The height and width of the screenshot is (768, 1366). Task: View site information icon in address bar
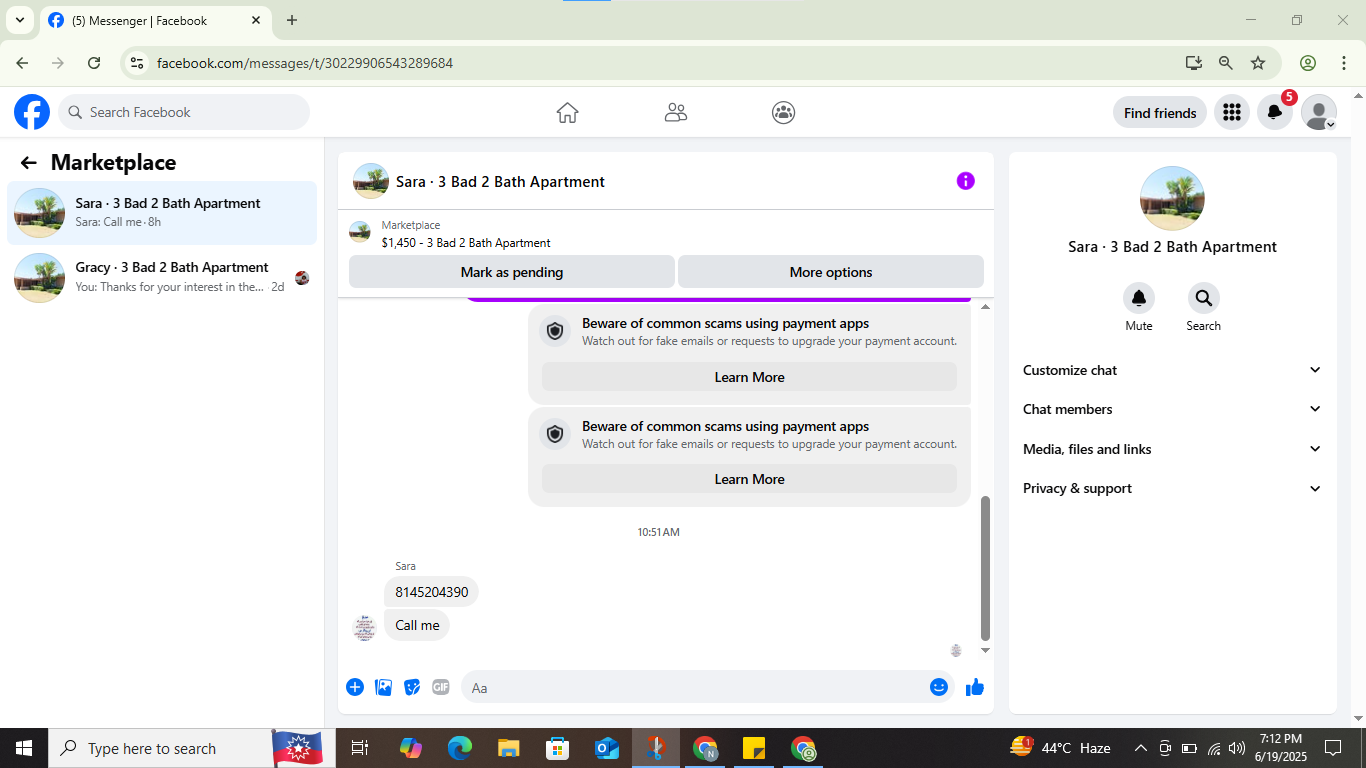pyautogui.click(x=138, y=63)
